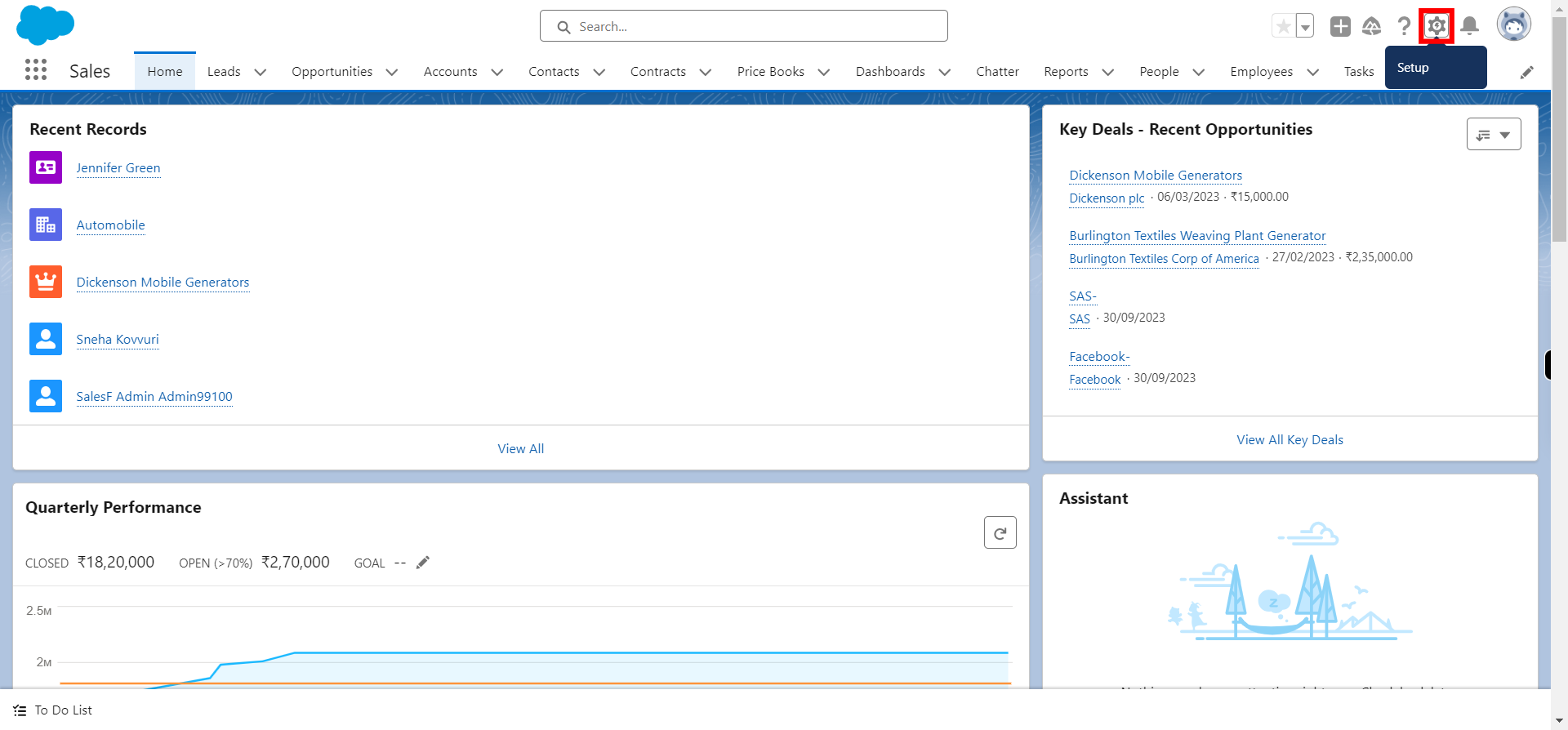This screenshot has width=1568, height=730.
Task: Expand the Dashboards tab dropdown chevron
Action: point(945,72)
